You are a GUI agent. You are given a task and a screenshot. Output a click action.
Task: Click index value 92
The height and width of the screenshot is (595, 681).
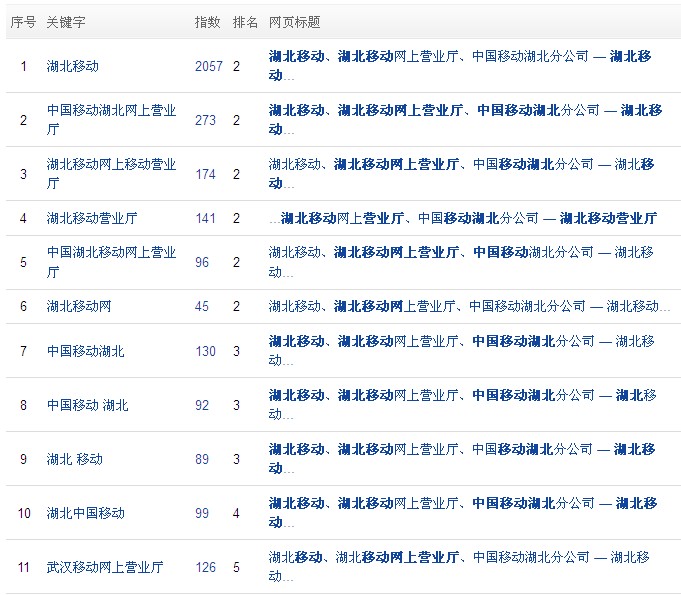tap(202, 405)
